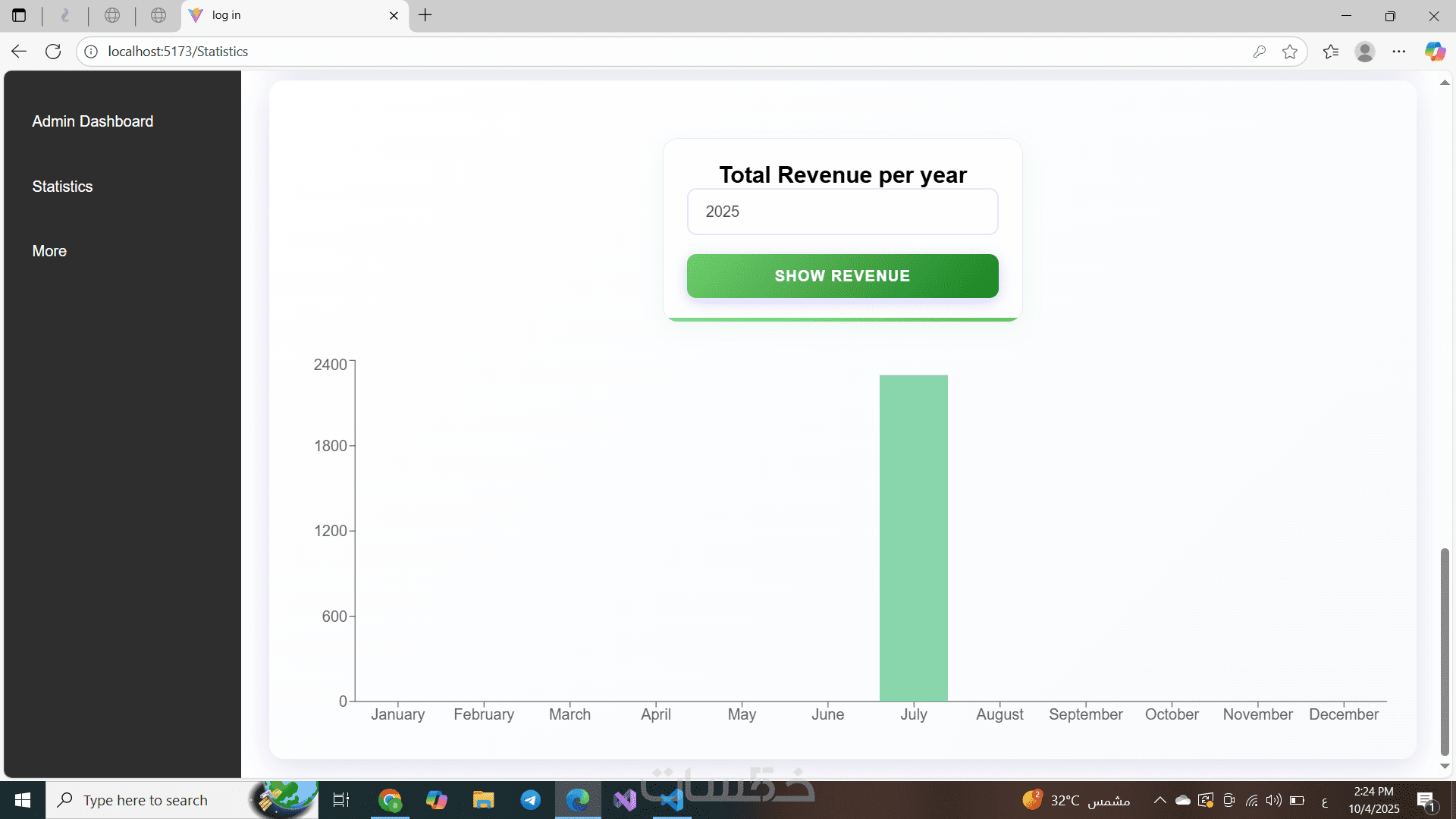Click the page vertical scrollbar thumb

pyautogui.click(x=1445, y=651)
